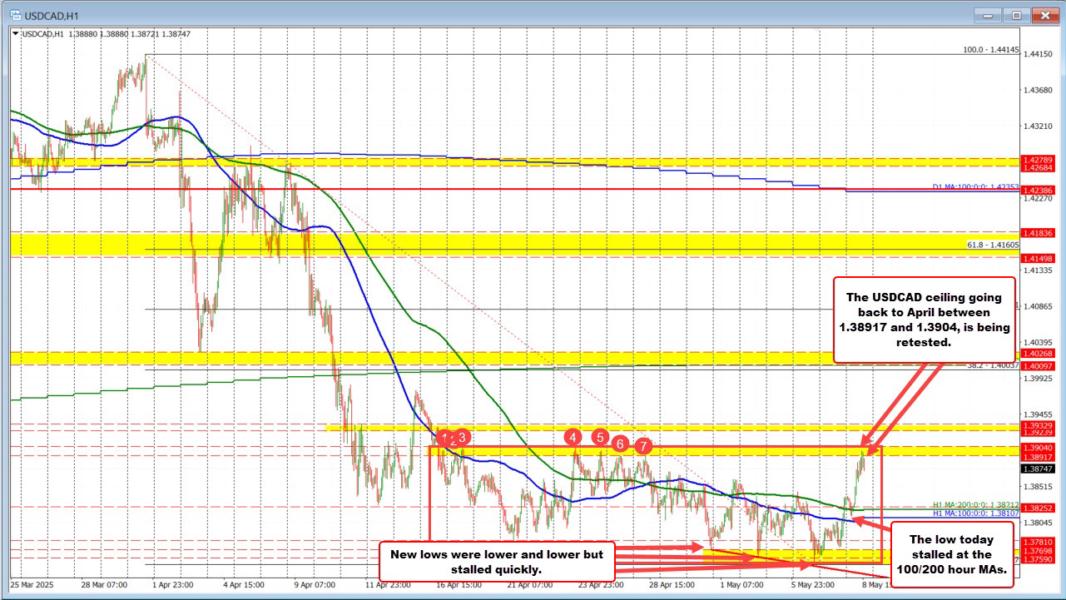
Task: Click the '5 May 23:00' date axis label
Action: click(812, 584)
